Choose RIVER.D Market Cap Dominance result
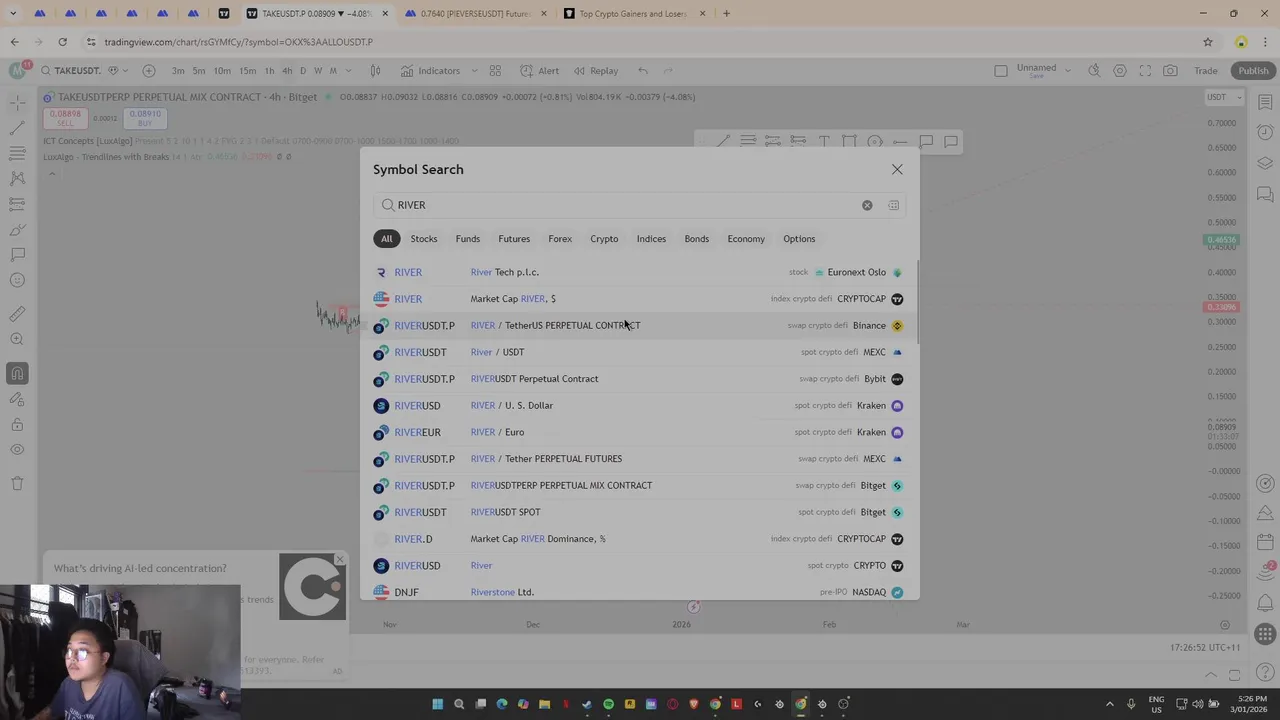Viewport: 1280px width, 720px height. (638, 539)
